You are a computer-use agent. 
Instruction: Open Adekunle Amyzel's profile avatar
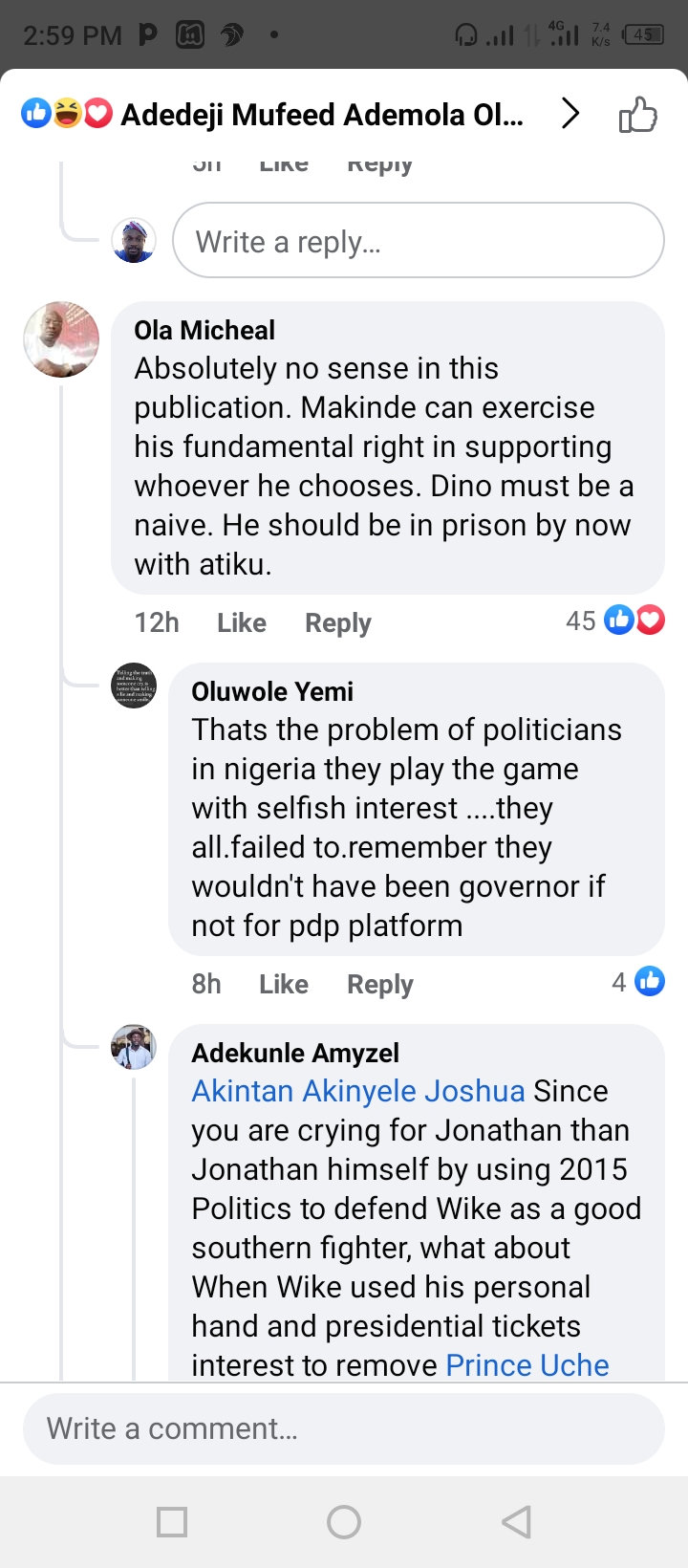click(134, 1047)
